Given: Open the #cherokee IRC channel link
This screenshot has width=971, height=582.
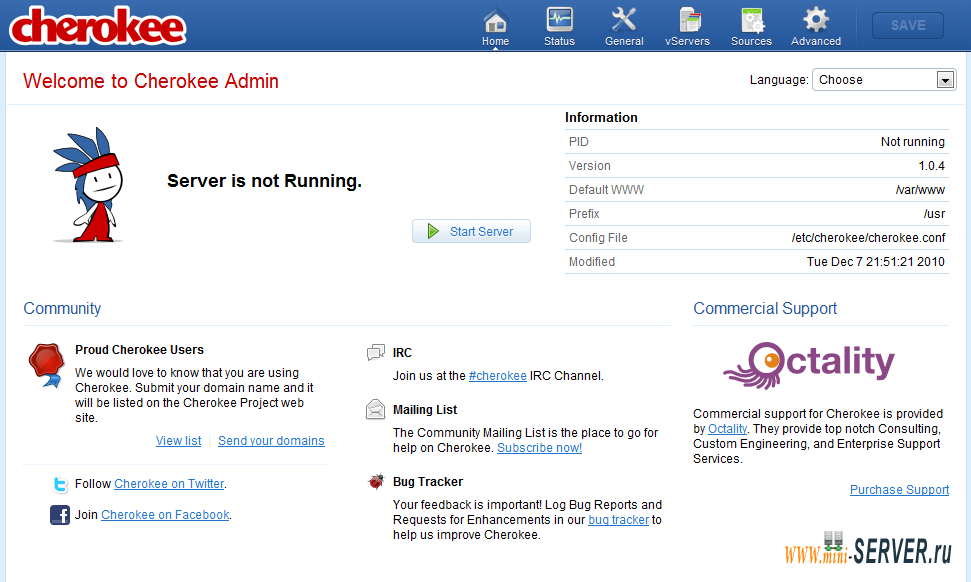Looking at the screenshot, I should 497,376.
